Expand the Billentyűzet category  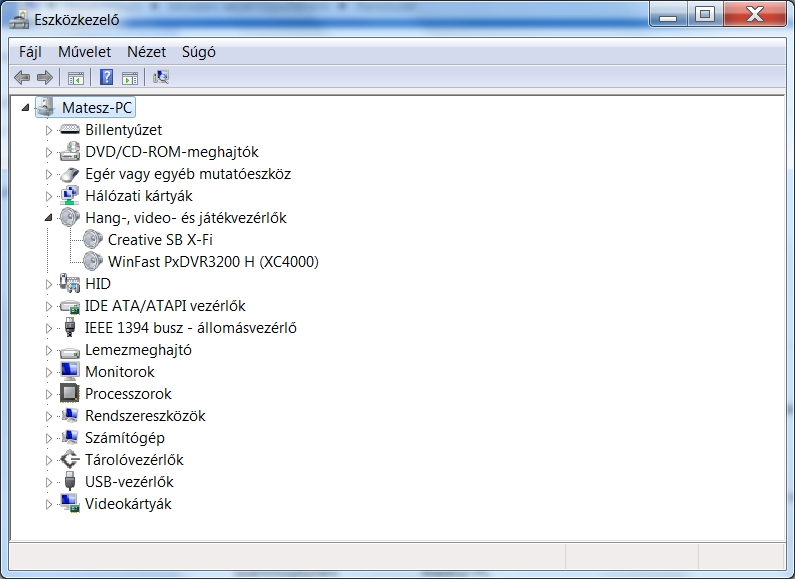49,130
